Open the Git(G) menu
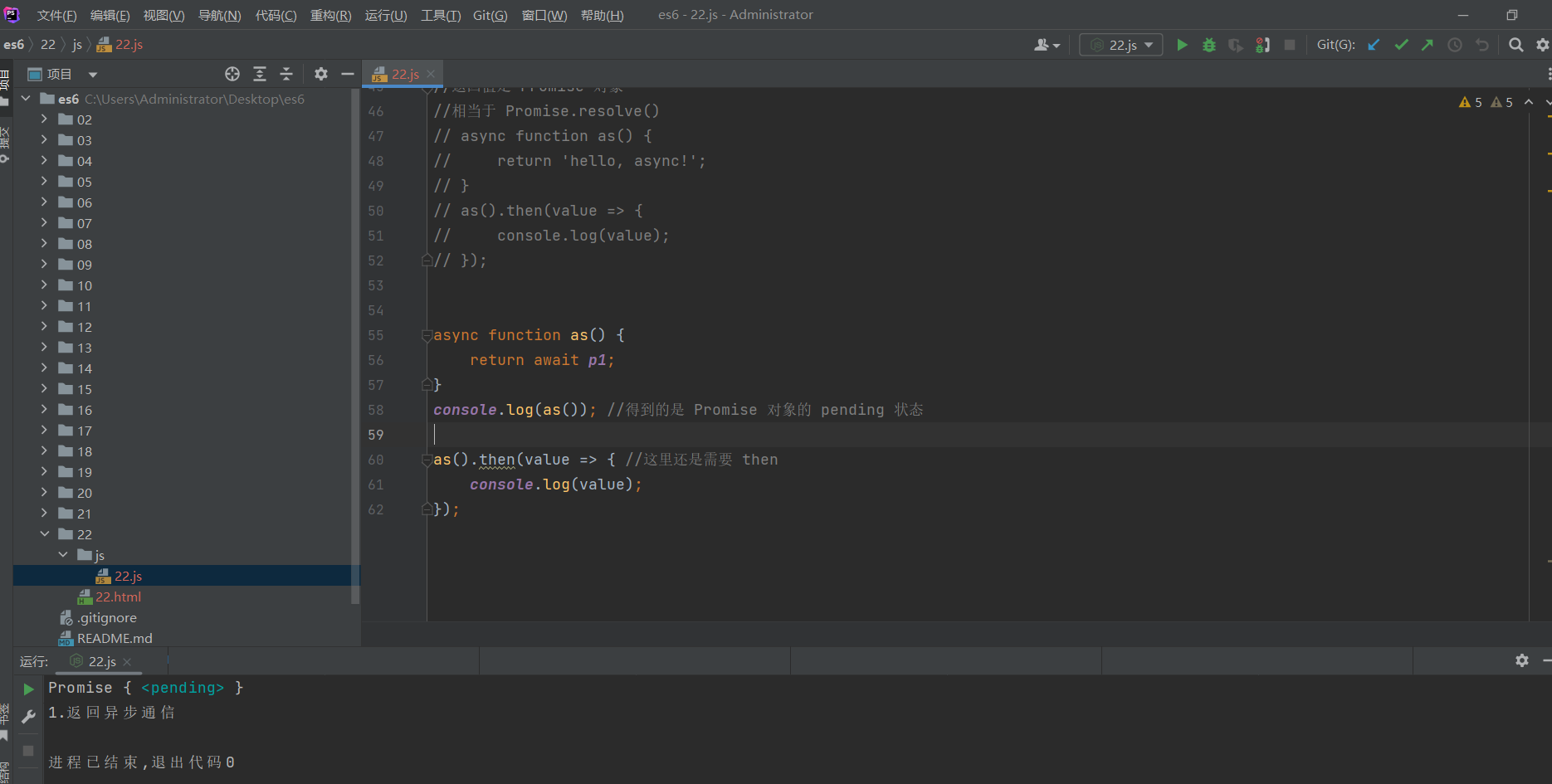 click(490, 15)
